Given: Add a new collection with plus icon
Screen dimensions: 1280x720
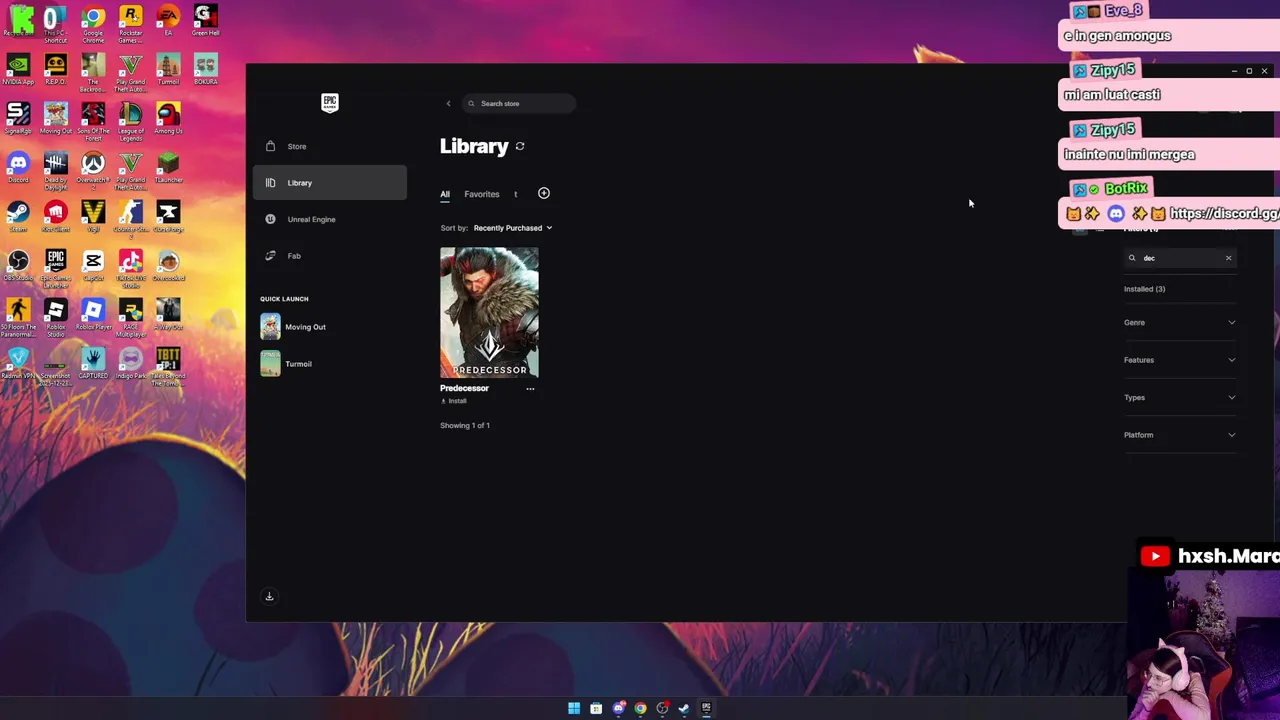Looking at the screenshot, I should 544,193.
